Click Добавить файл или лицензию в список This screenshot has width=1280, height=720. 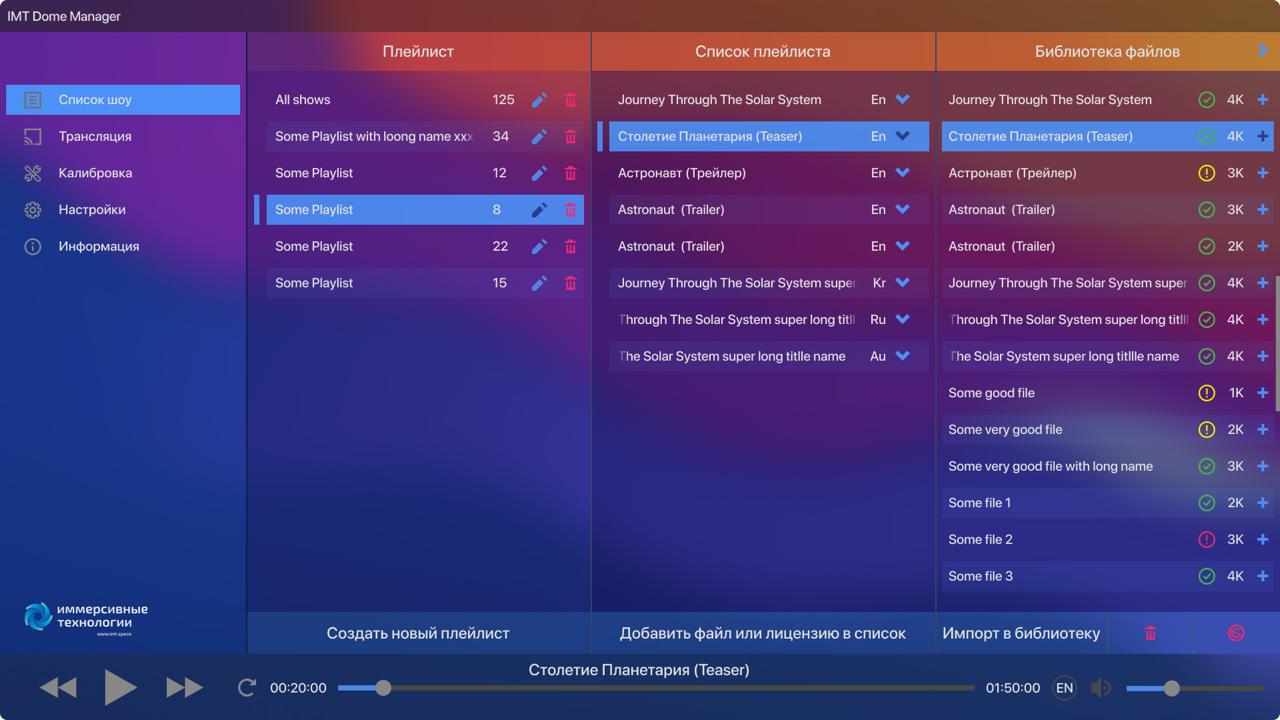pyautogui.click(x=763, y=633)
